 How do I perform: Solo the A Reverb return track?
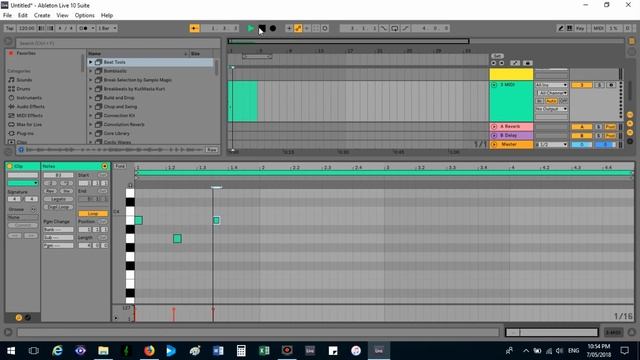click(599, 127)
